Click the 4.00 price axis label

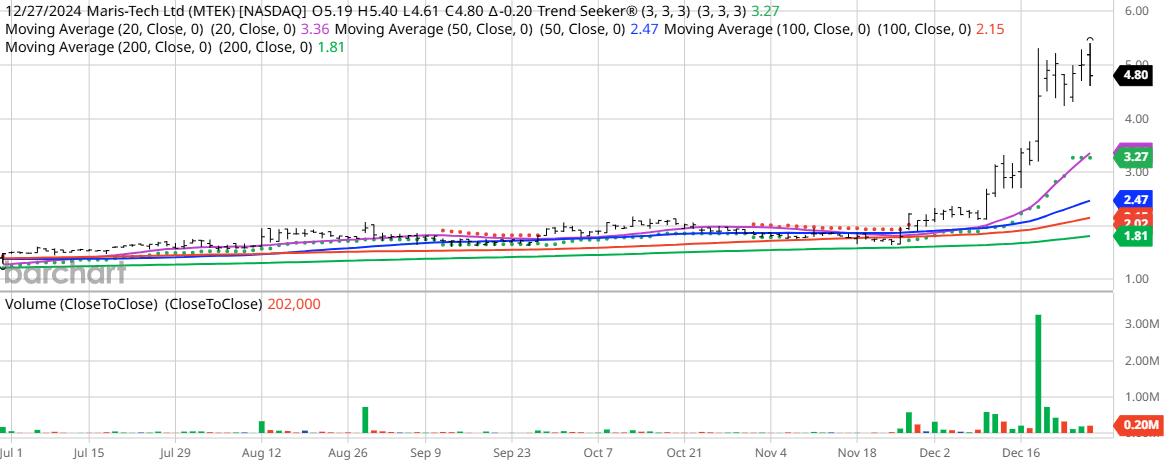pyautogui.click(x=1136, y=119)
